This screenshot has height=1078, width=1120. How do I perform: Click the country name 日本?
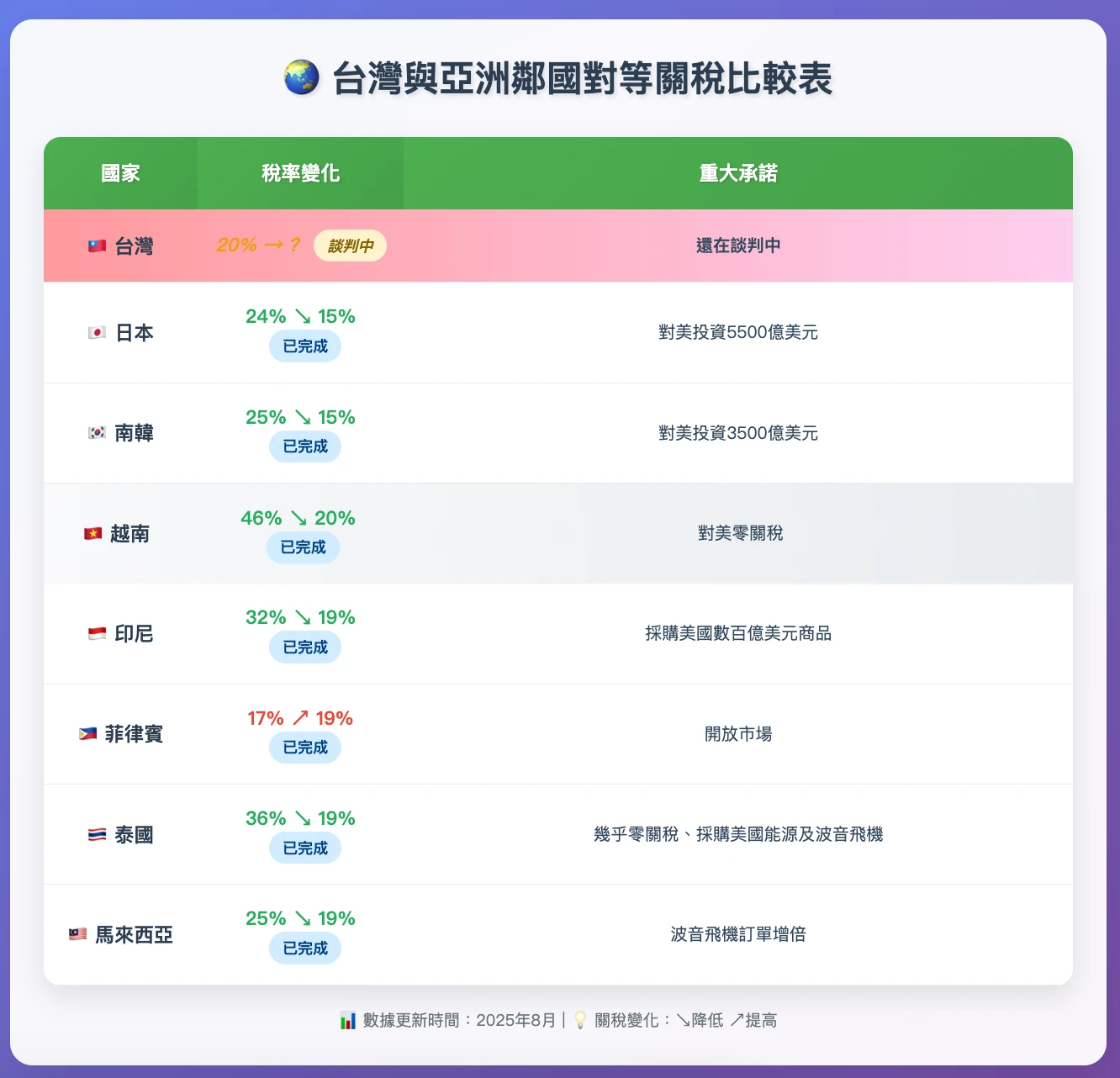coord(134,333)
